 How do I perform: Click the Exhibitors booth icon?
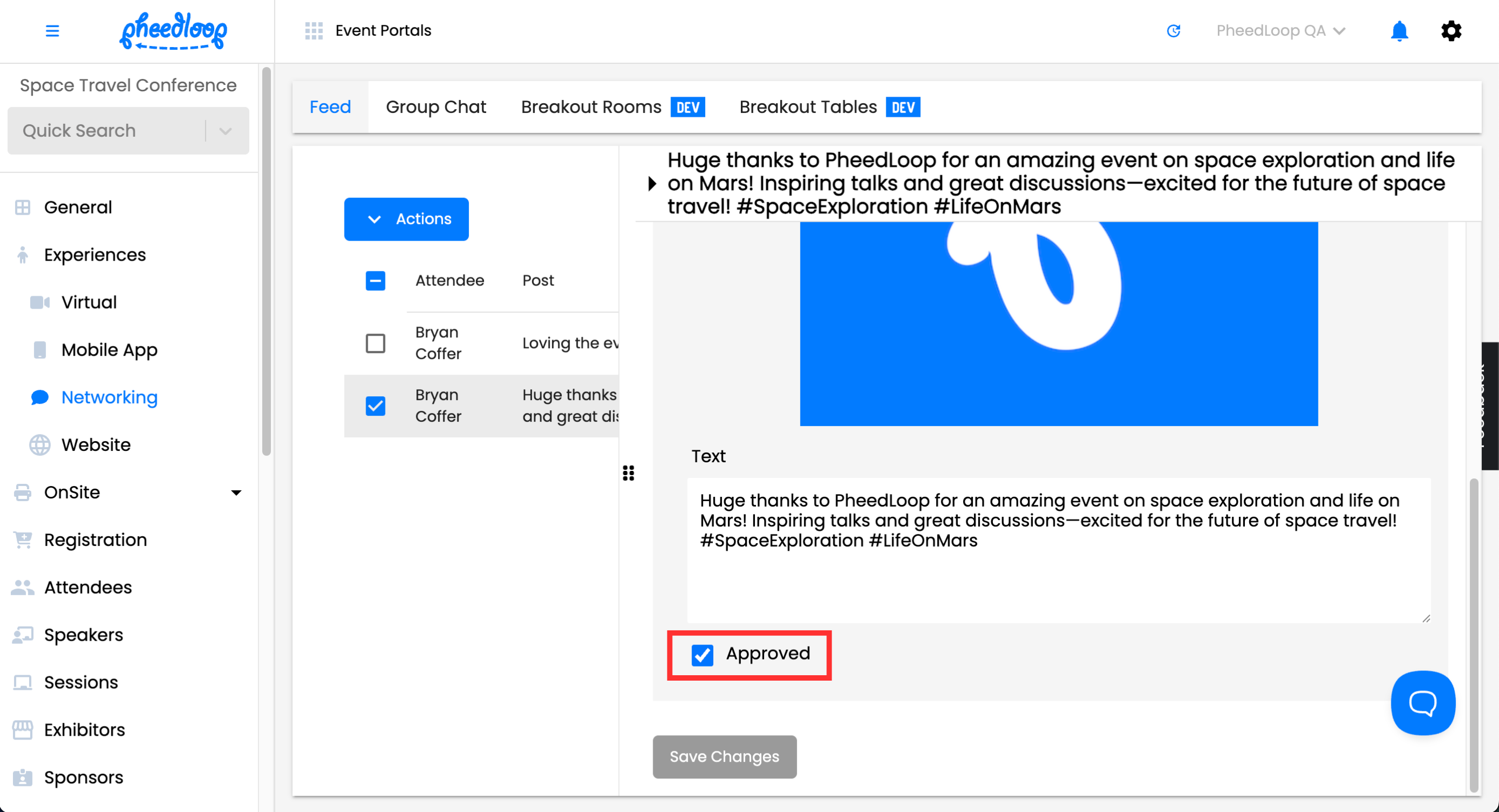coord(23,730)
